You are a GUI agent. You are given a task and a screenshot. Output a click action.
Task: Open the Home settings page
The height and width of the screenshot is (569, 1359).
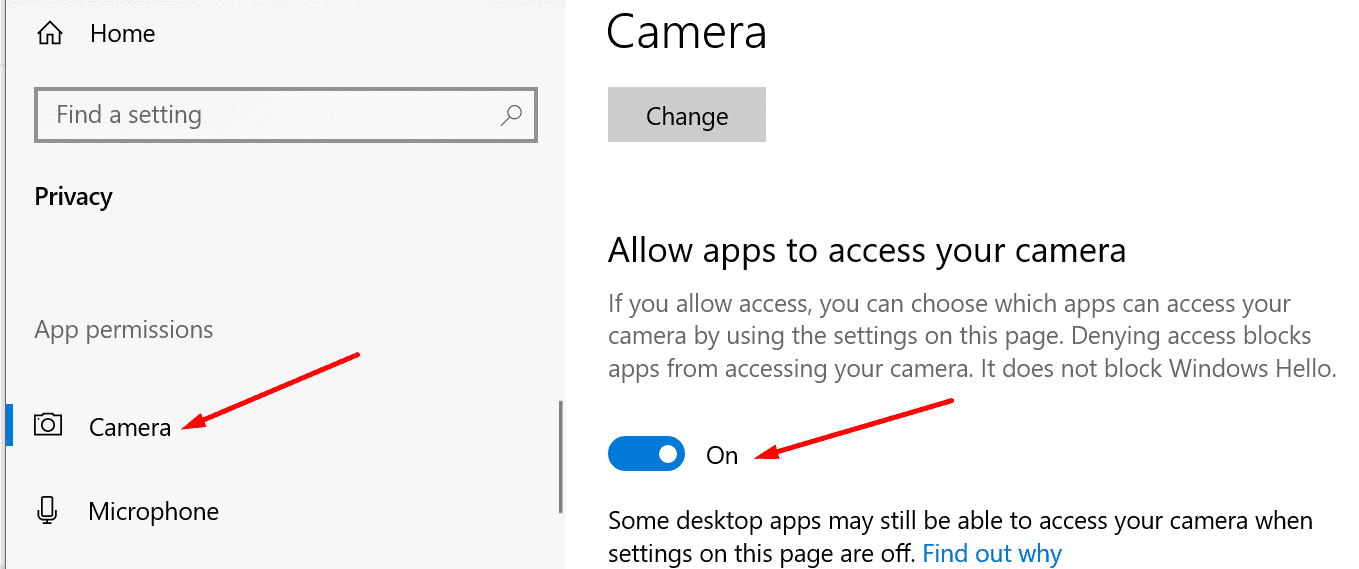(123, 33)
